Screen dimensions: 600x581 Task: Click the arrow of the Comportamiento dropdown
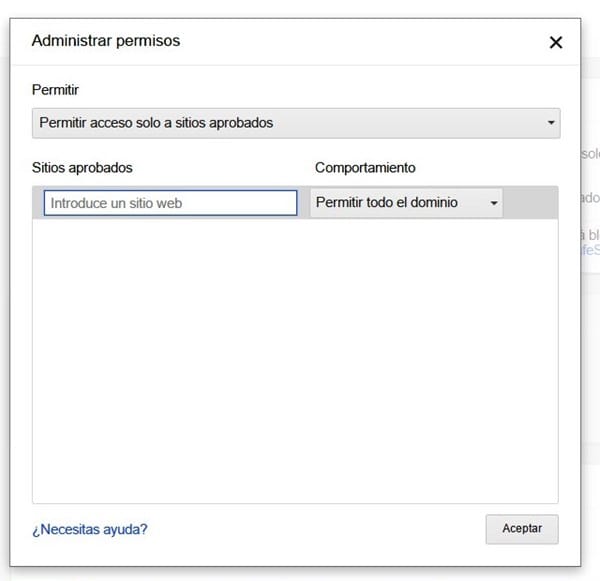tap(494, 203)
